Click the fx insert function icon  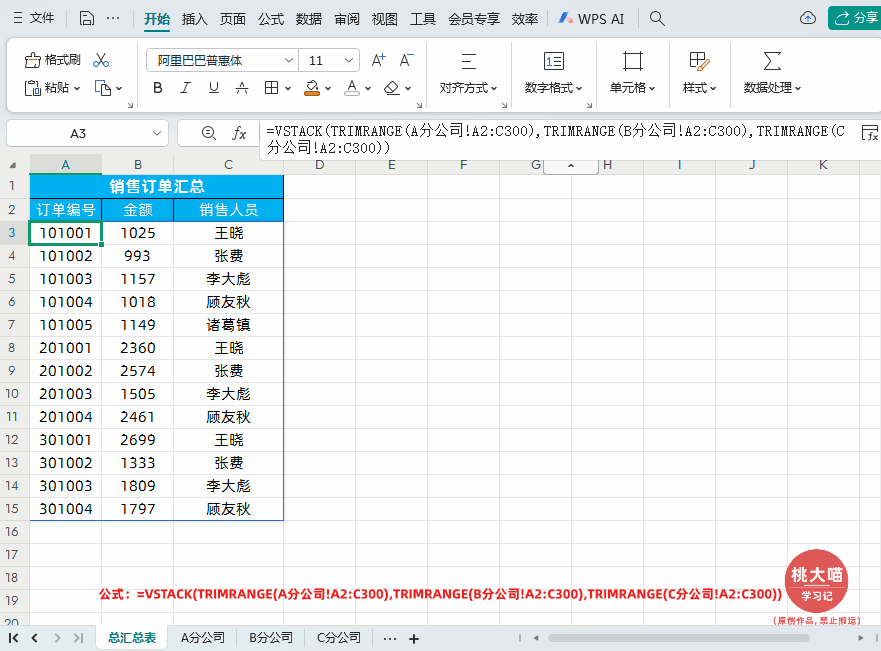239,133
